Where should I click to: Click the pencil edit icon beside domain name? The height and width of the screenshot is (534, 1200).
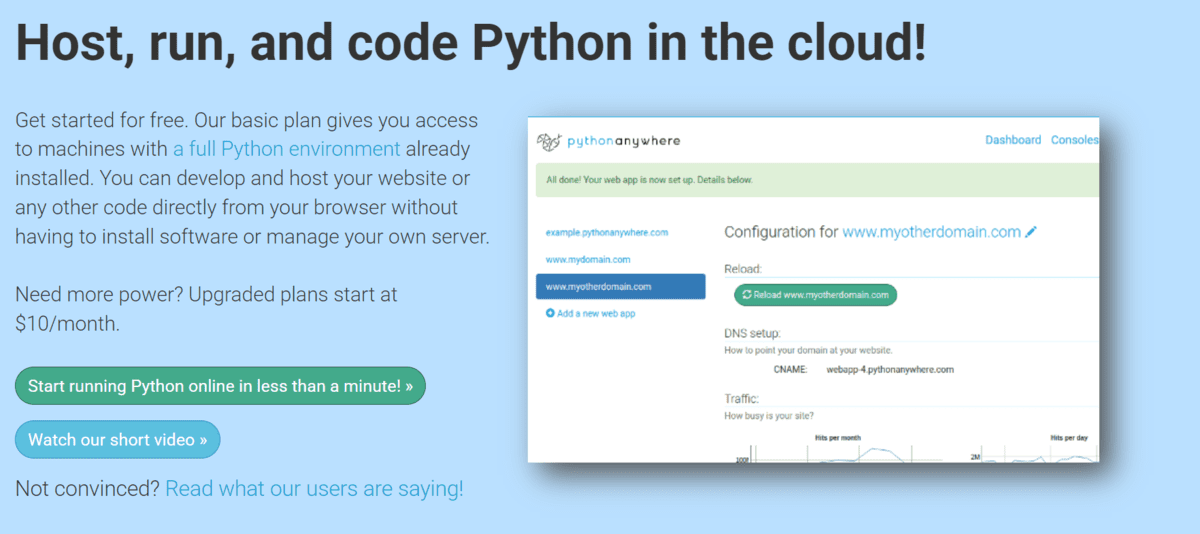coord(1031,232)
